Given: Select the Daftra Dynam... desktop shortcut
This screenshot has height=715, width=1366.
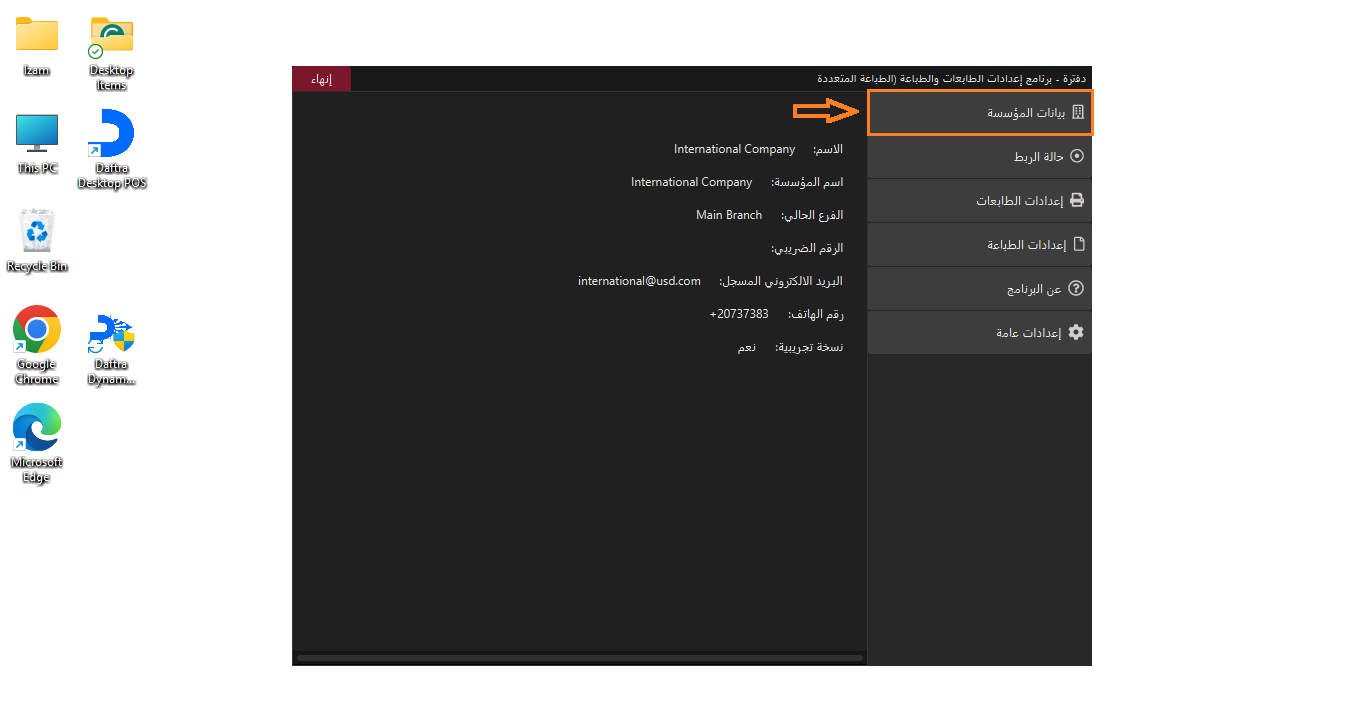Looking at the screenshot, I should [111, 349].
